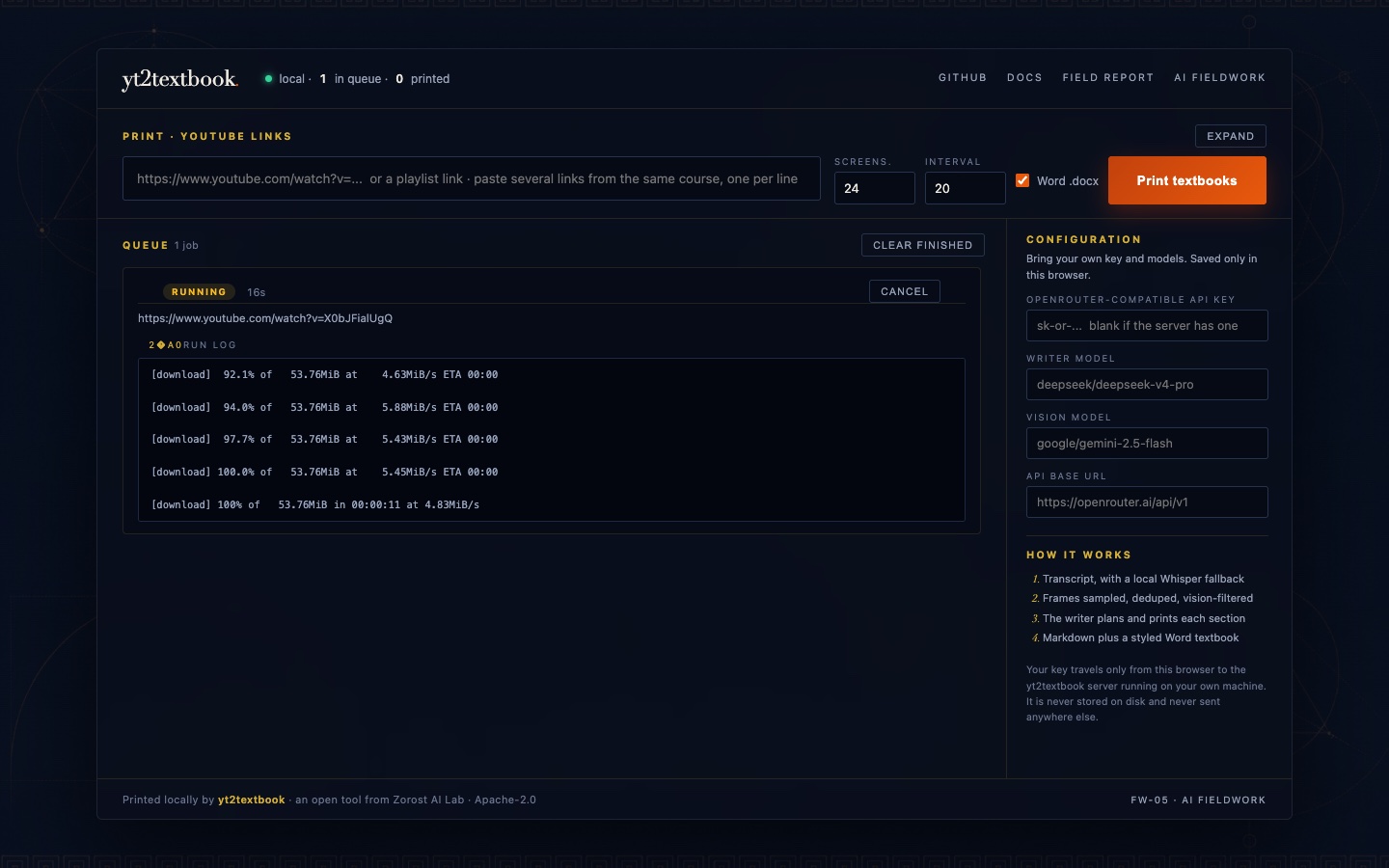Click the log line showing 94.0%
The image size is (1389, 868).
[x=325, y=407]
